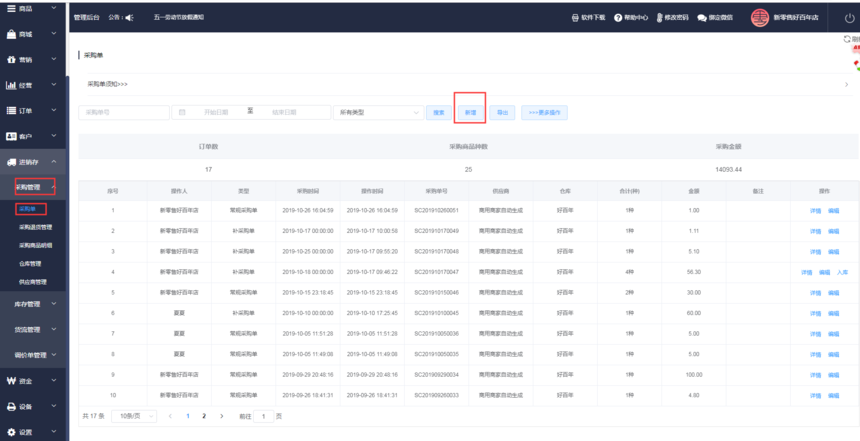Click the store avatar logo in header
The image size is (860, 441).
760,17
